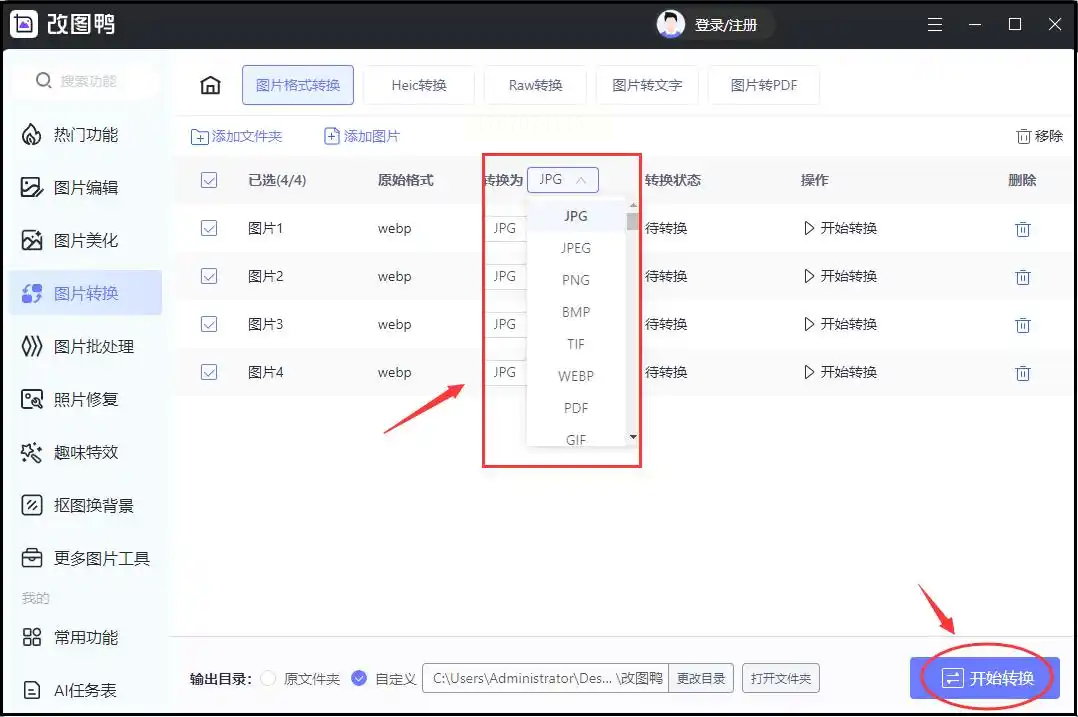The image size is (1078, 717).
Task: Click 添加文件夹 folder icon
Action: (199, 137)
